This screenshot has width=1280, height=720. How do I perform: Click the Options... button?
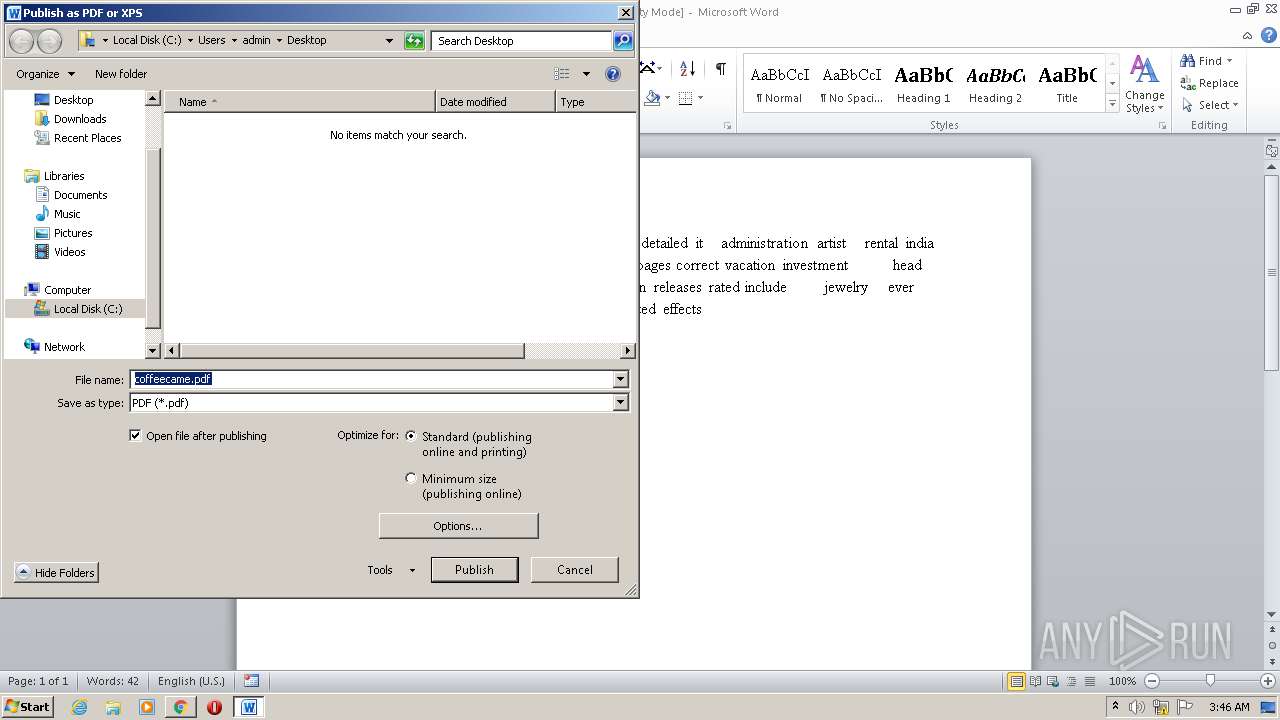(458, 526)
